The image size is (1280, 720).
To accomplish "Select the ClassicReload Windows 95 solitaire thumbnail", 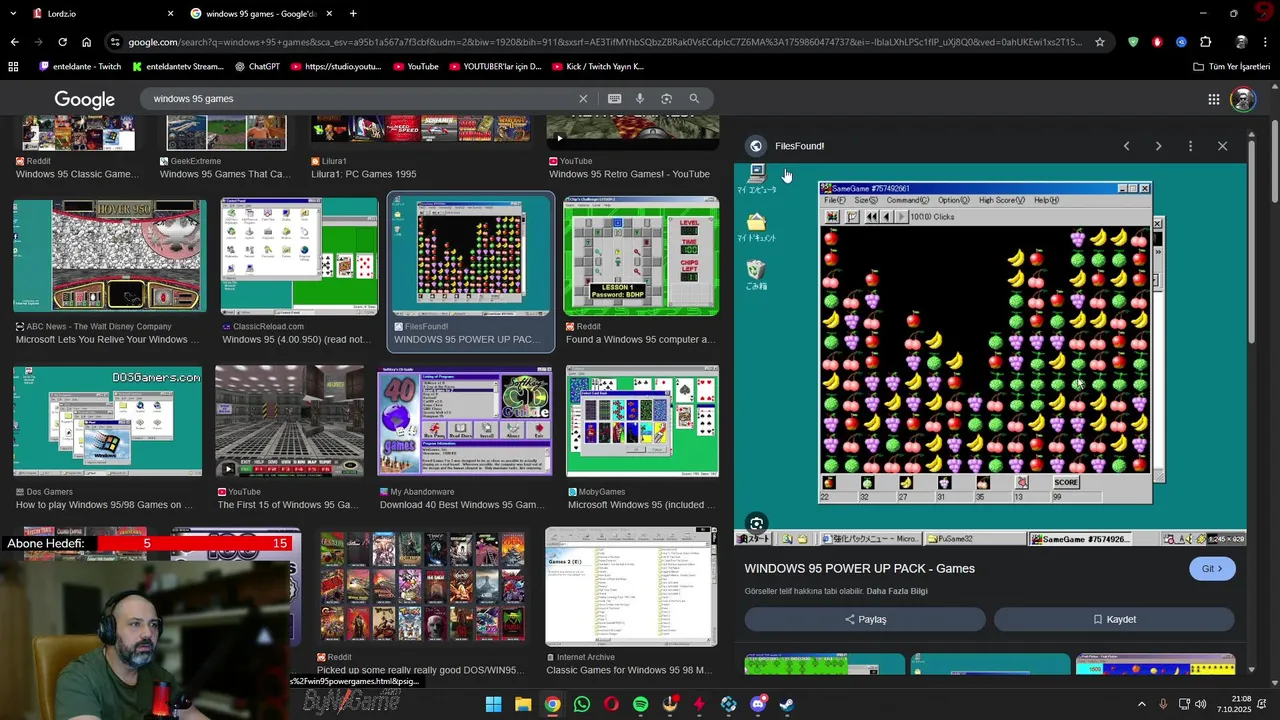I will (298, 256).
